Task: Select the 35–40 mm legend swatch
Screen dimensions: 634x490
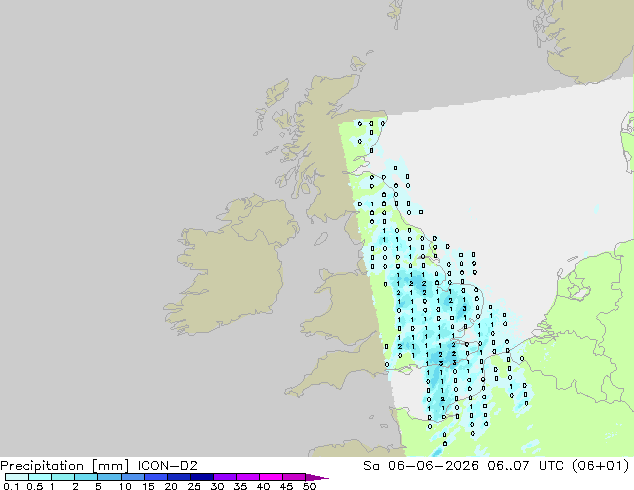Action: pyautogui.click(x=248, y=477)
